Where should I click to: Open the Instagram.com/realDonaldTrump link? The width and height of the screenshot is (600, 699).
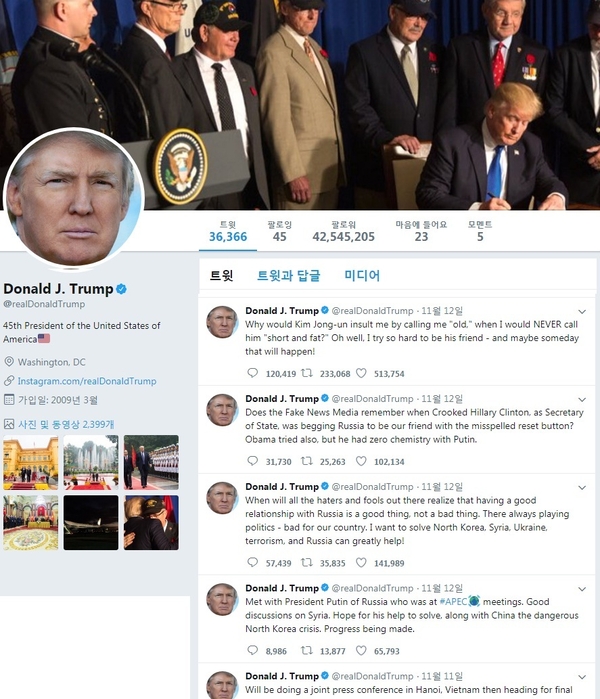(x=87, y=381)
